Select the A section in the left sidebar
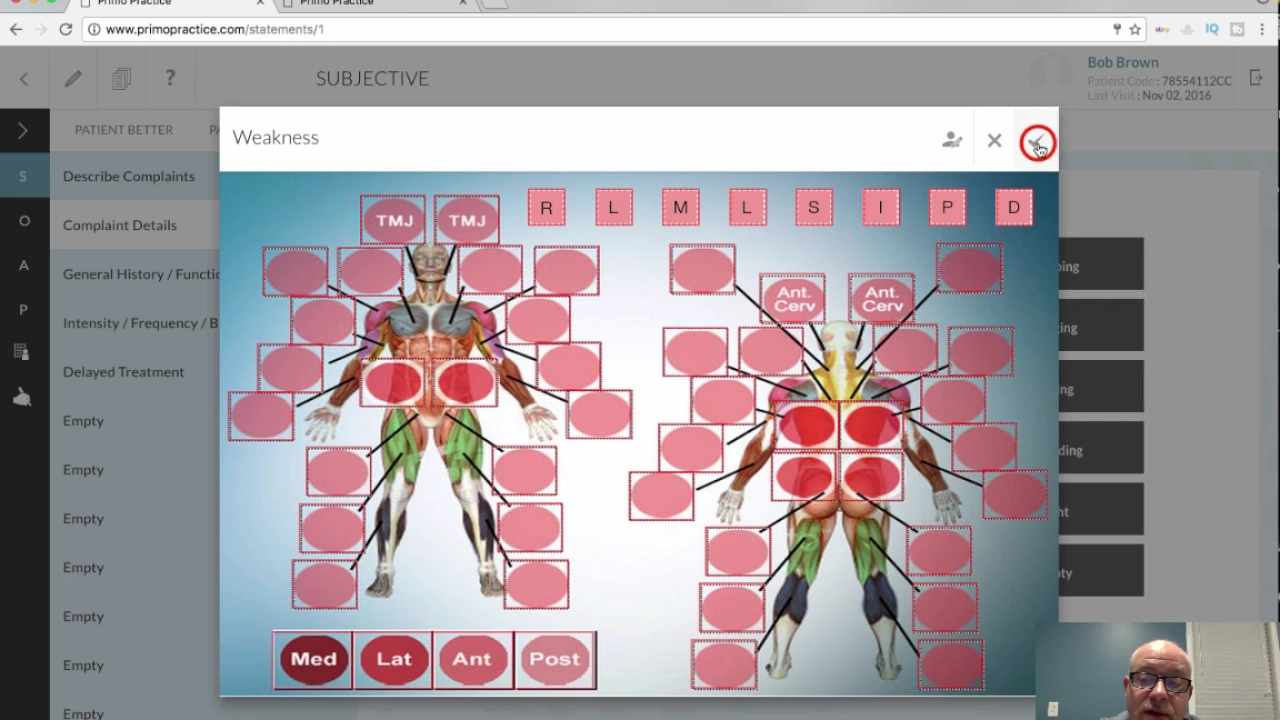 pyautogui.click(x=24, y=265)
